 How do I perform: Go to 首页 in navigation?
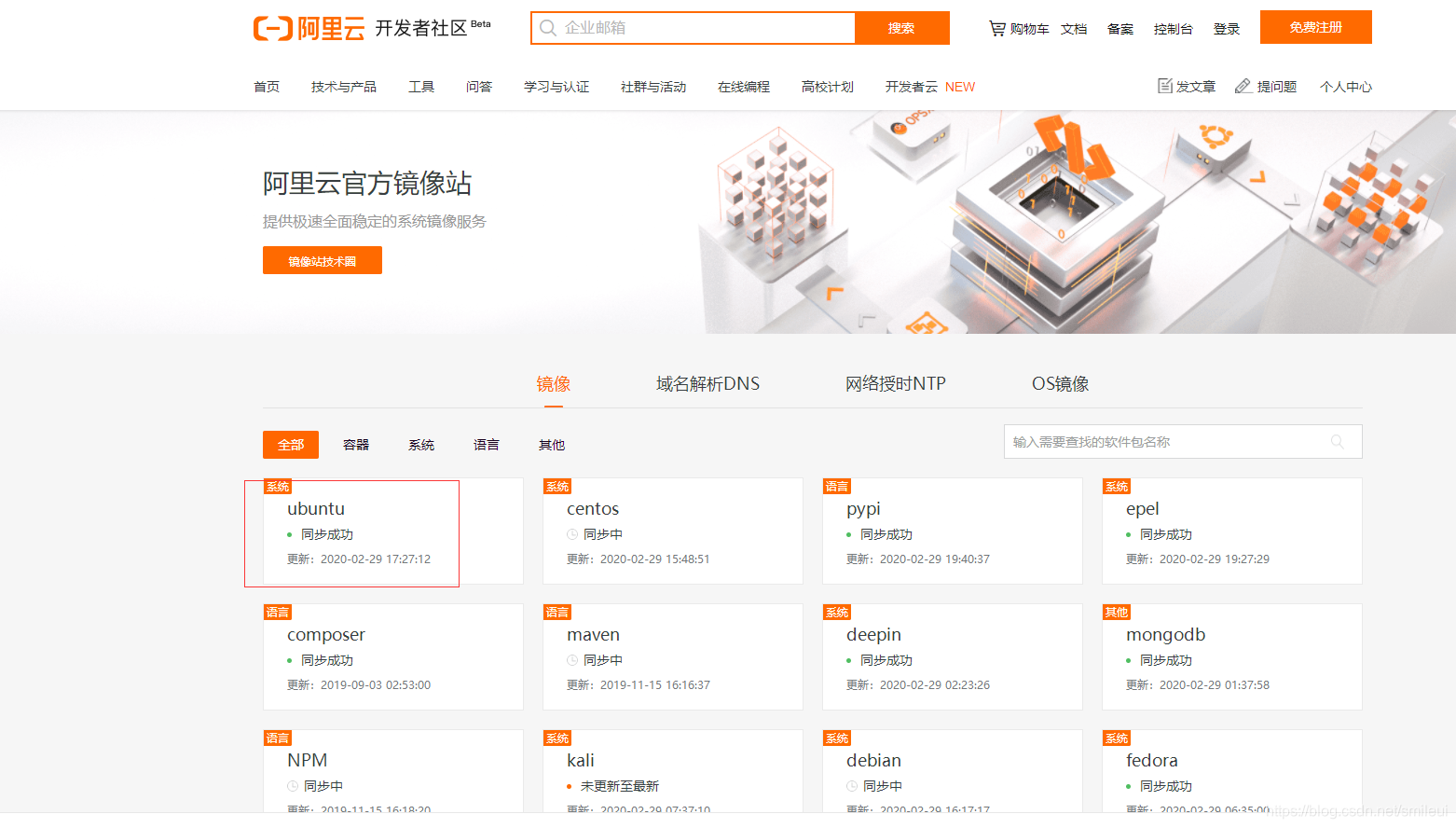click(x=267, y=87)
